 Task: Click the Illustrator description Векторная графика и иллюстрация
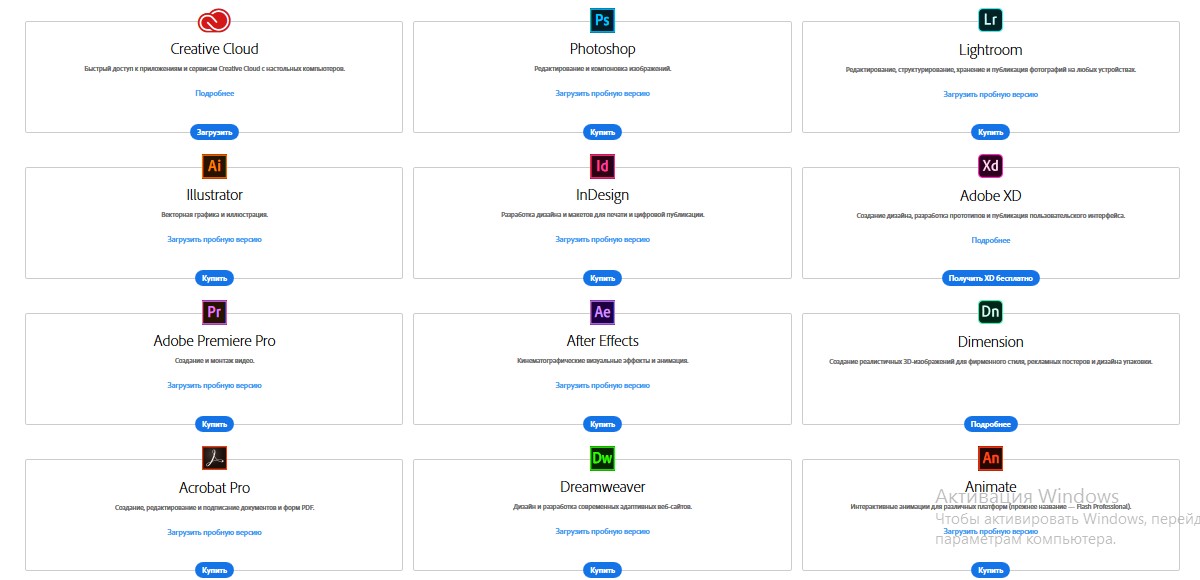tap(214, 214)
